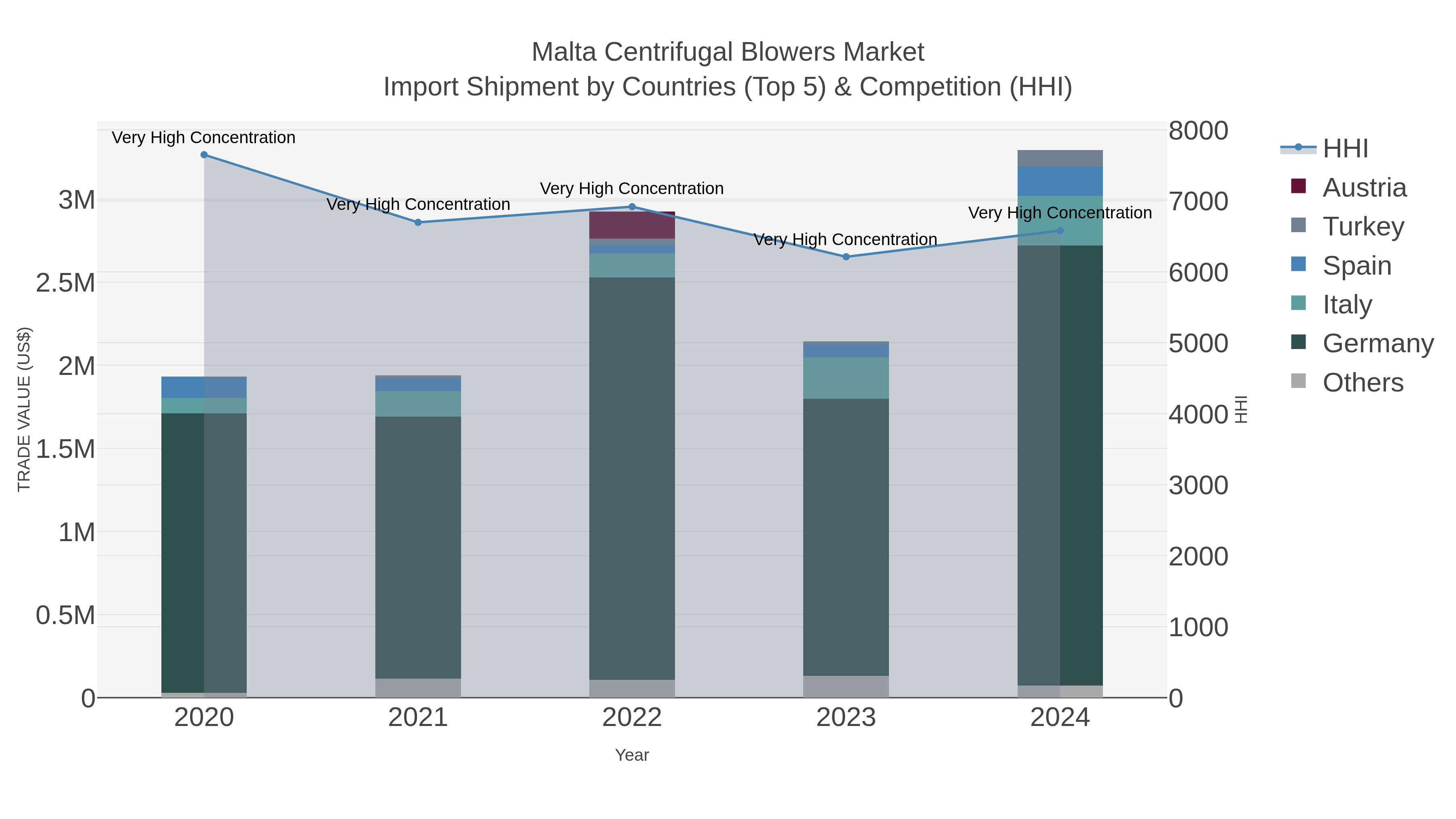Viewport: 1456px width, 819px height.
Task: Click the Germany segment in 2021 bar
Action: pos(418,548)
